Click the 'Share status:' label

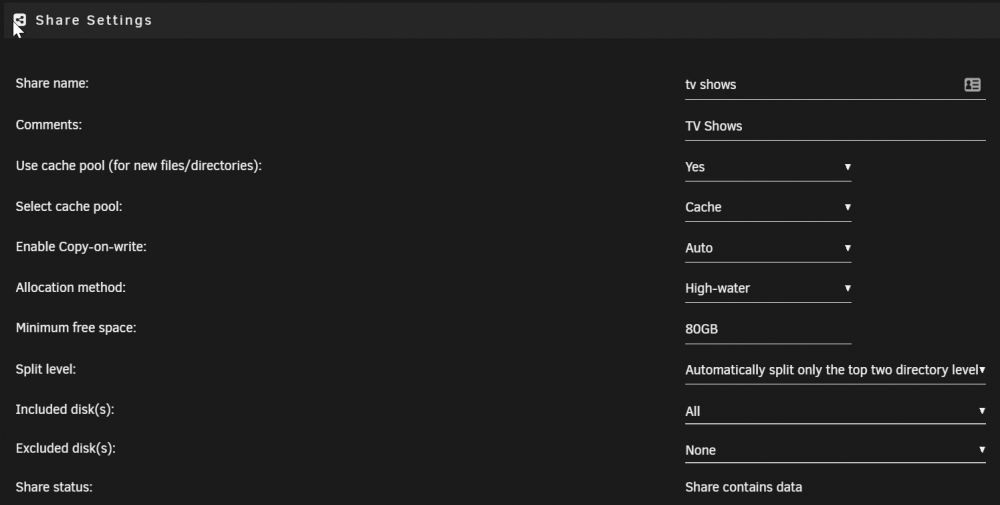point(54,487)
